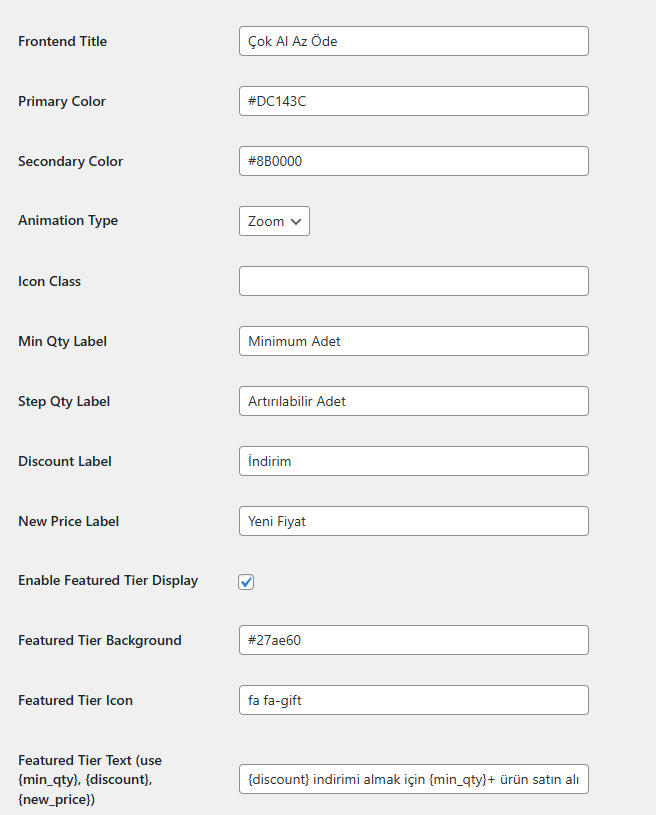656x815 pixels.
Task: Focus the Discount Label field İndirim
Action: [x=414, y=461]
